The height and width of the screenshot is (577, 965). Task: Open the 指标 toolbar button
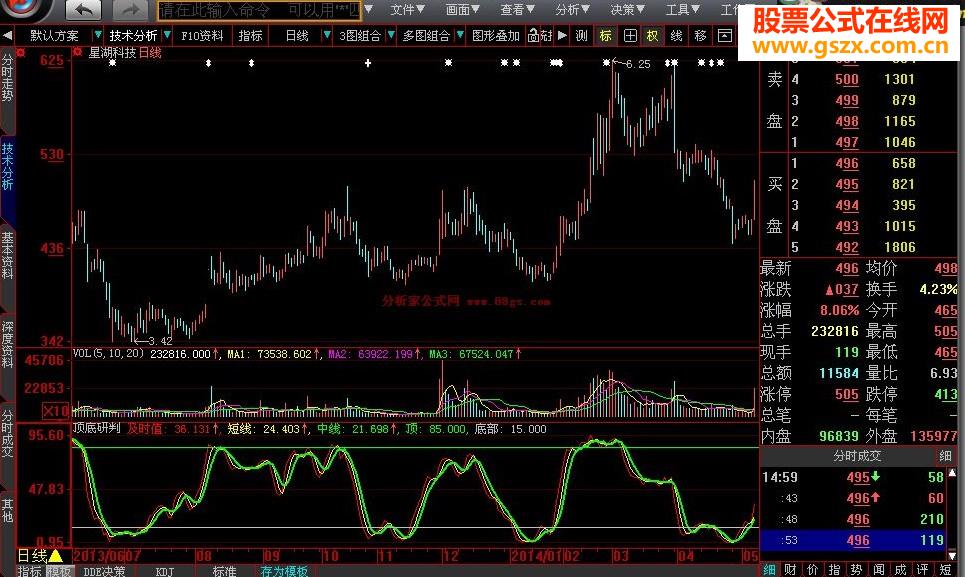click(250, 36)
